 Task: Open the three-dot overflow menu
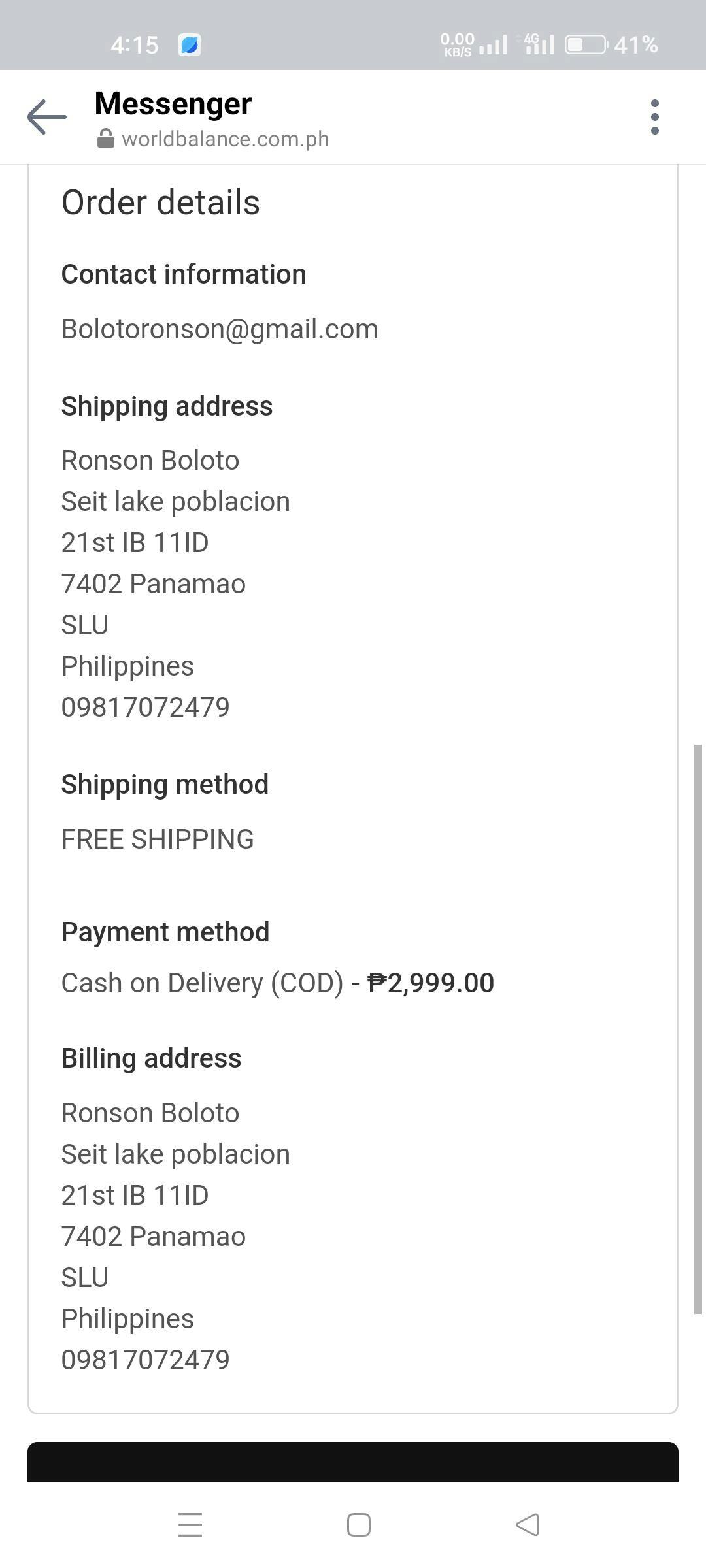click(654, 117)
